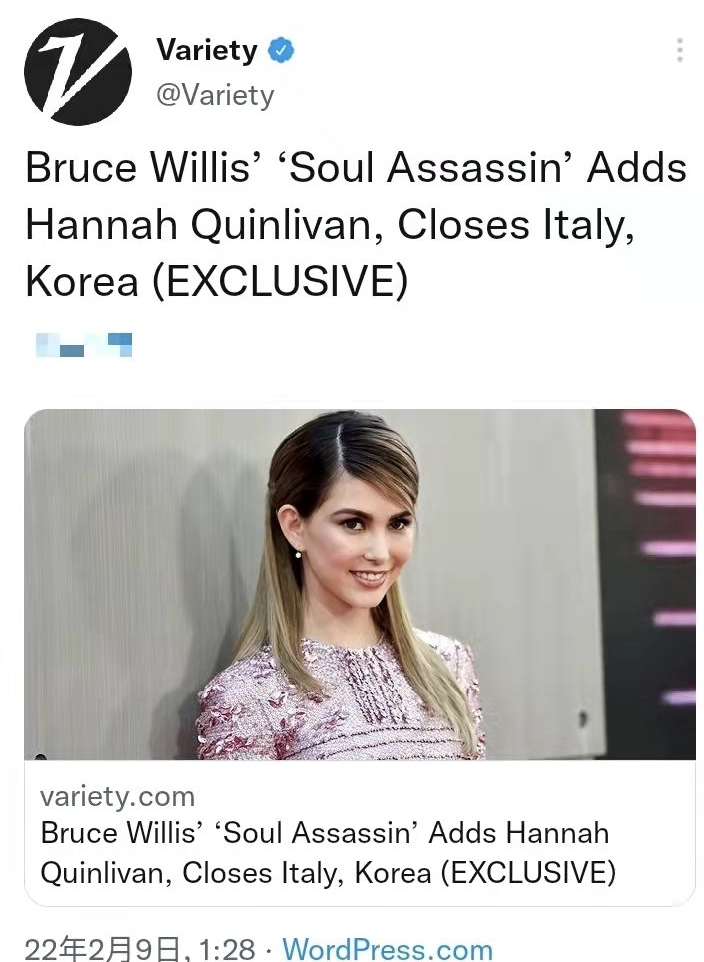Open the WordPress.com source link
Screen dimensions: 704x962
pyautogui.click(x=387, y=949)
